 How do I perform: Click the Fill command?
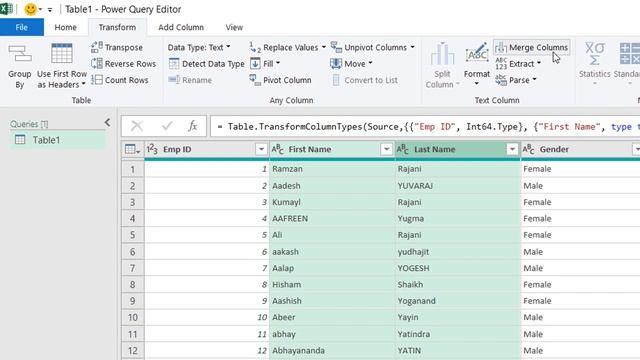(x=265, y=64)
